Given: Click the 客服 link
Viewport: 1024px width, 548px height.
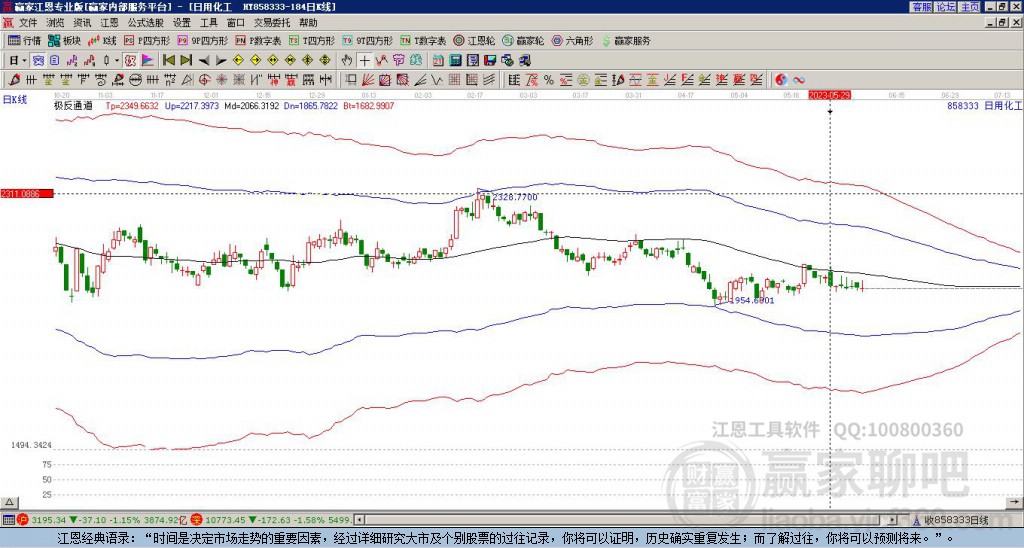Looking at the screenshot, I should [x=921, y=7].
